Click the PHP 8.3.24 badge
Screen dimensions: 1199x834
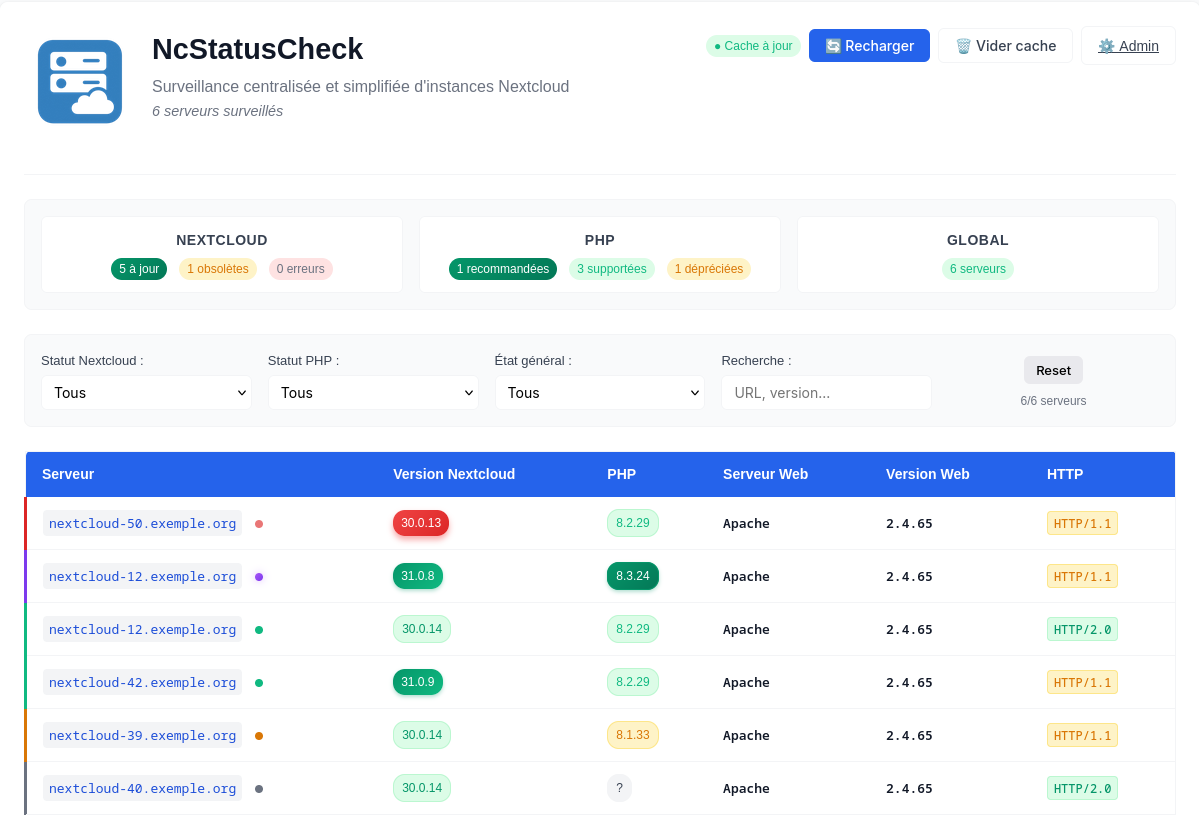[633, 576]
